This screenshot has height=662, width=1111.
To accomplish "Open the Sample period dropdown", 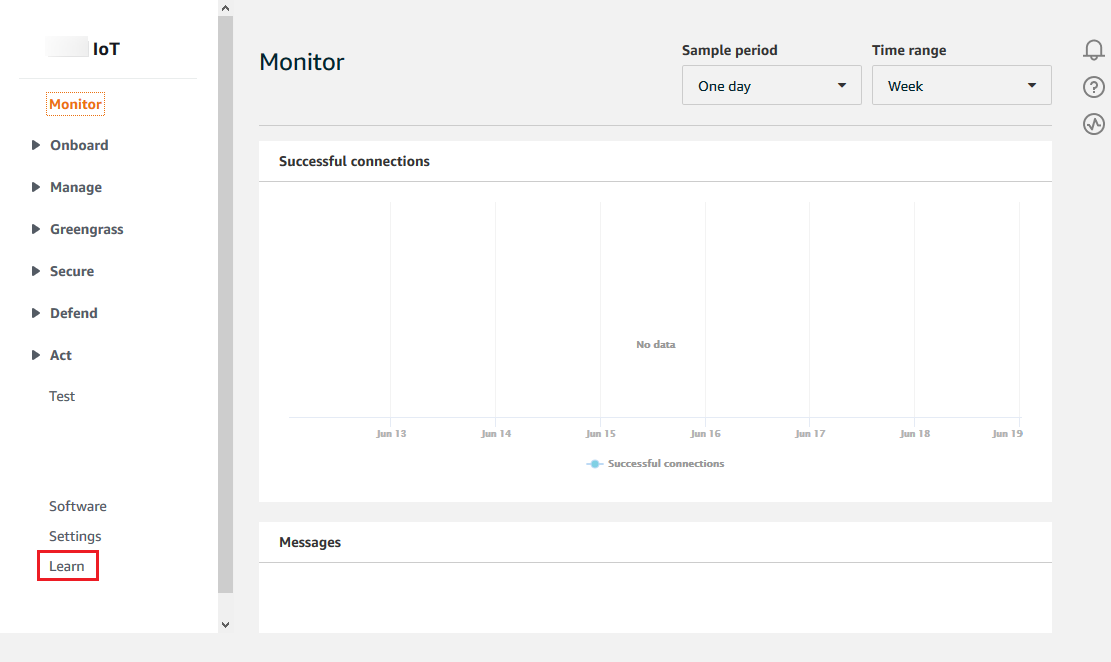I will pyautogui.click(x=771, y=86).
